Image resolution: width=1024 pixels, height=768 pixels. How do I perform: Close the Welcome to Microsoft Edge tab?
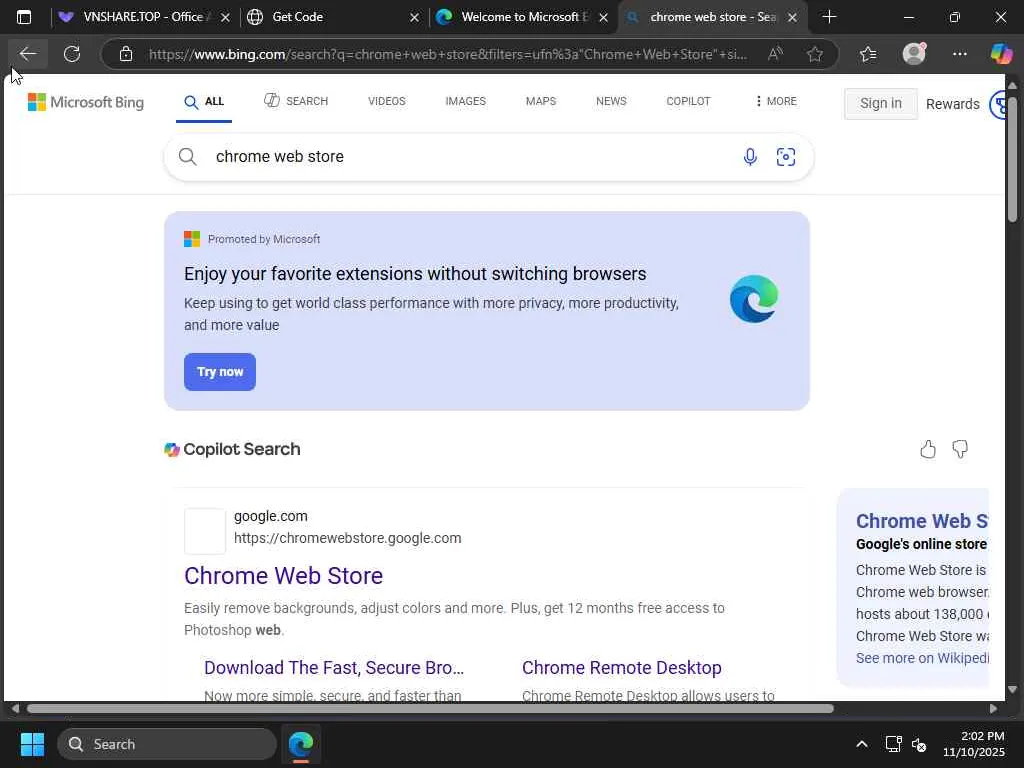coord(603,18)
